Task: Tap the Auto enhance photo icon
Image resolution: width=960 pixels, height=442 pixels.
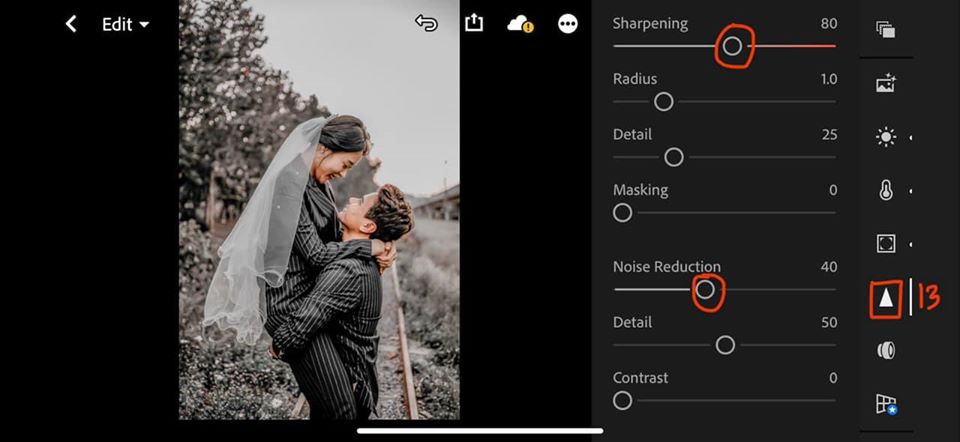Action: (x=885, y=84)
